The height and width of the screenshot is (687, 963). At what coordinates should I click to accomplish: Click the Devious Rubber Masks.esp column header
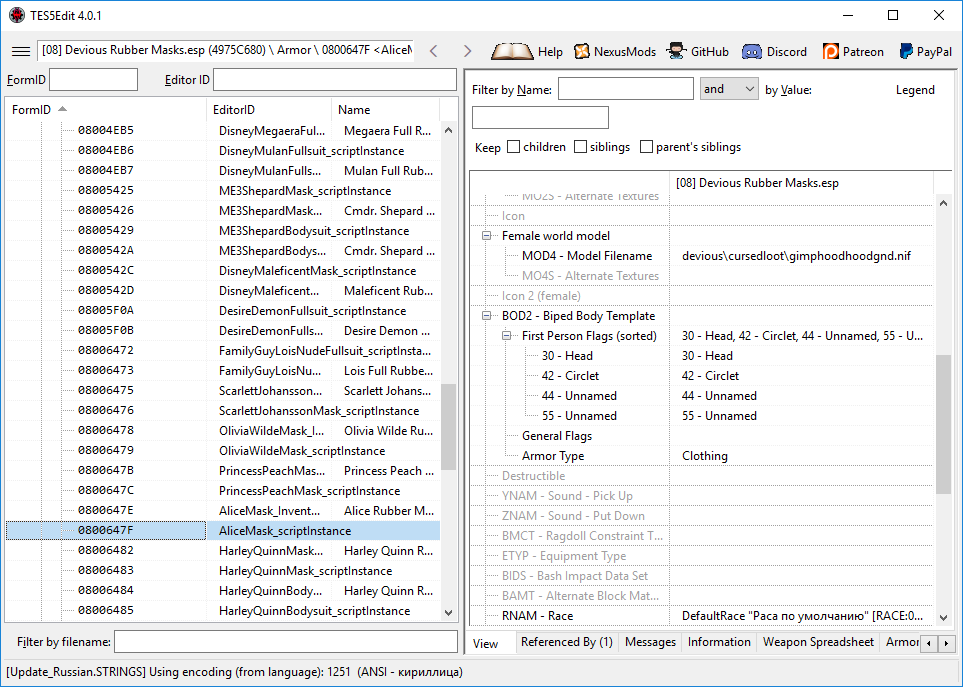pyautogui.click(x=801, y=182)
